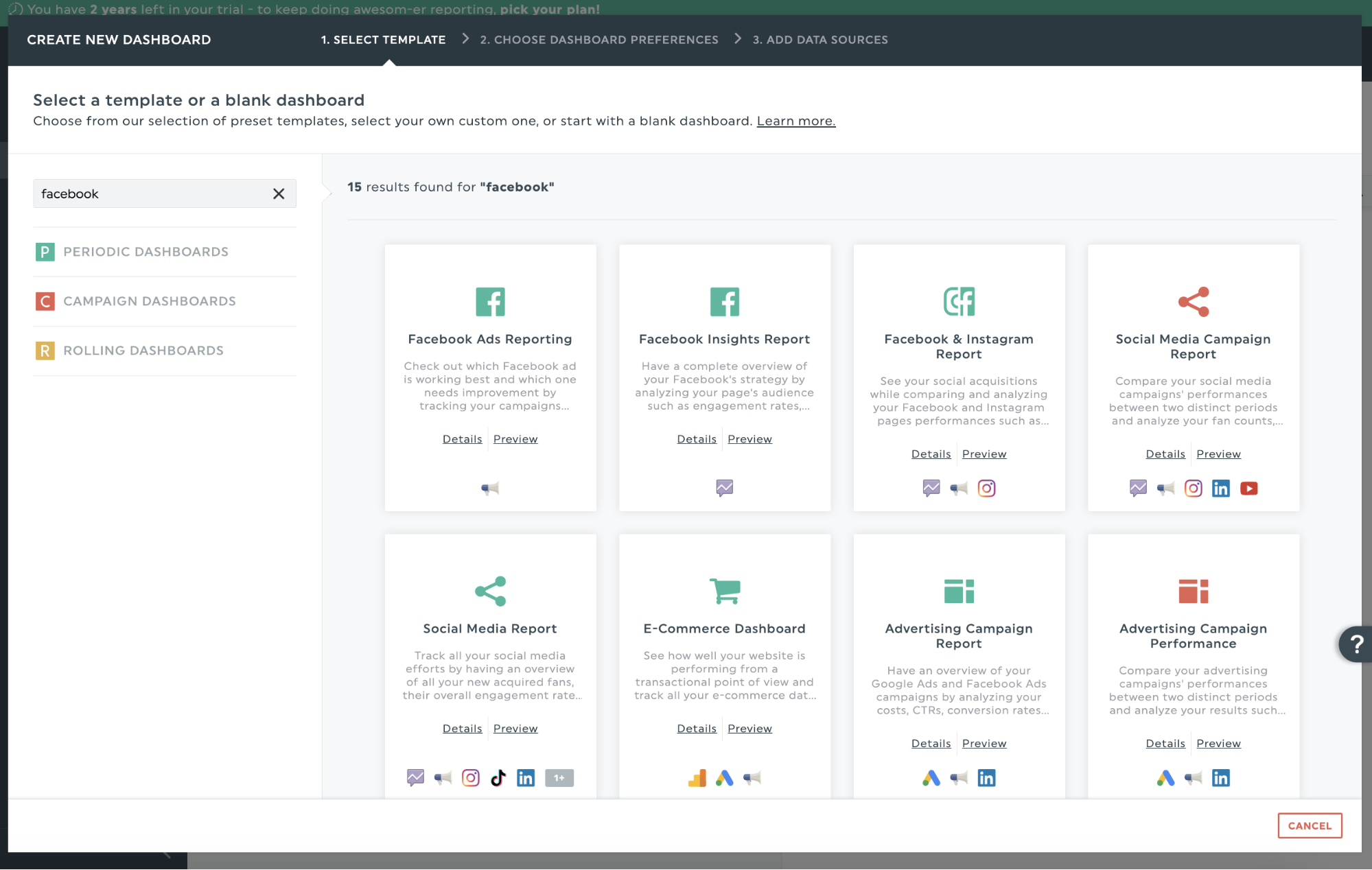
Task: Open Preview for Advertising Campaign Report
Action: tap(984, 744)
